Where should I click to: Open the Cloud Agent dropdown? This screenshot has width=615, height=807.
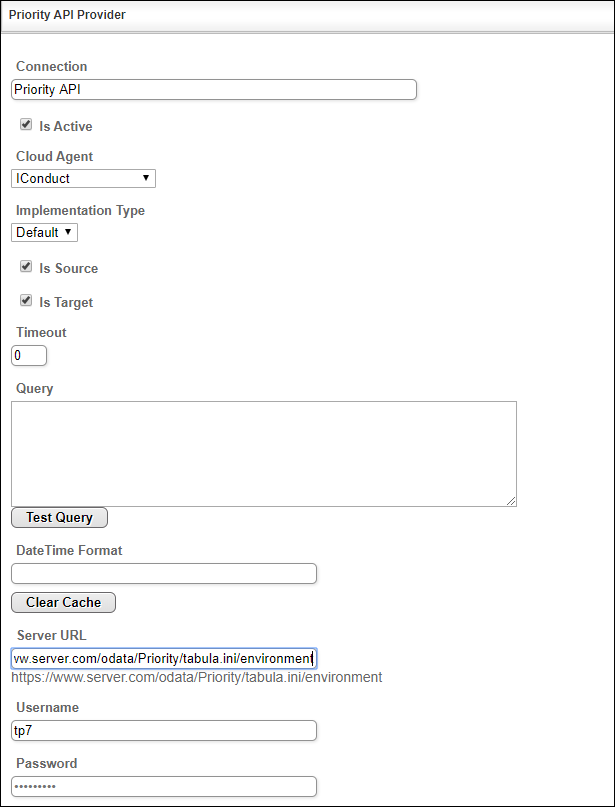pos(83,179)
